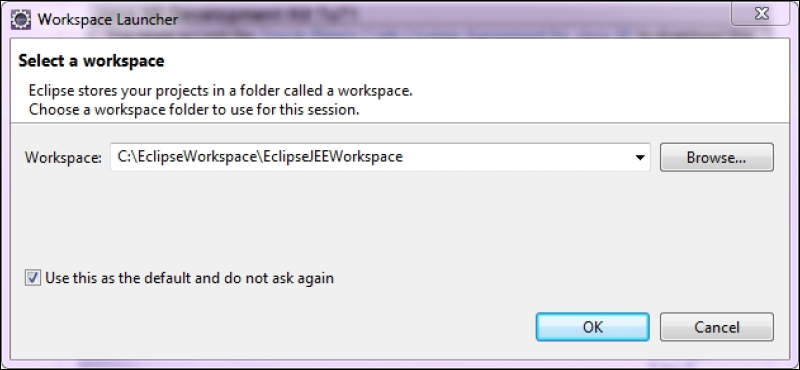Open the Browse... folder chooser

716,158
